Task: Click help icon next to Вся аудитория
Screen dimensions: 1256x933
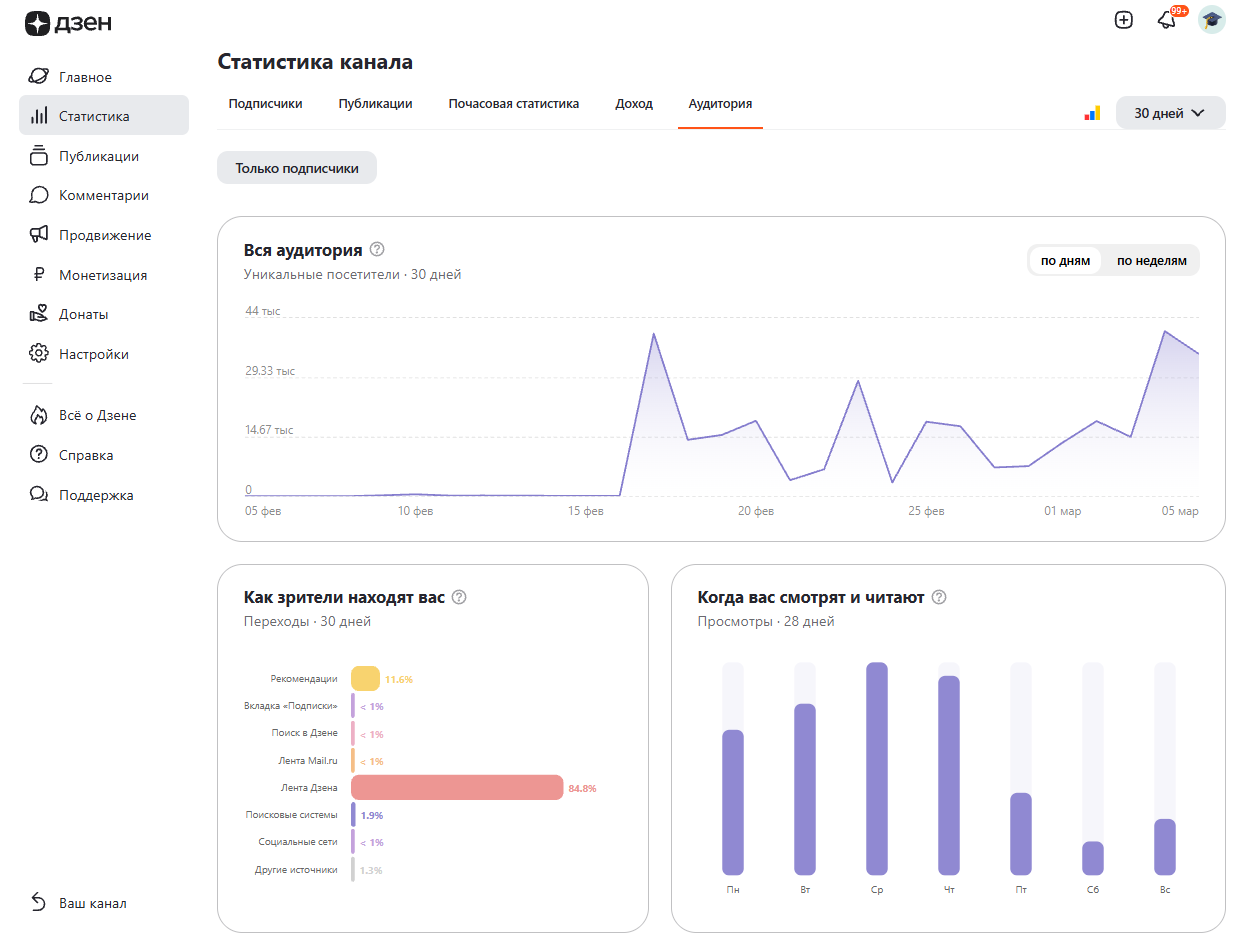Action: pyautogui.click(x=377, y=250)
